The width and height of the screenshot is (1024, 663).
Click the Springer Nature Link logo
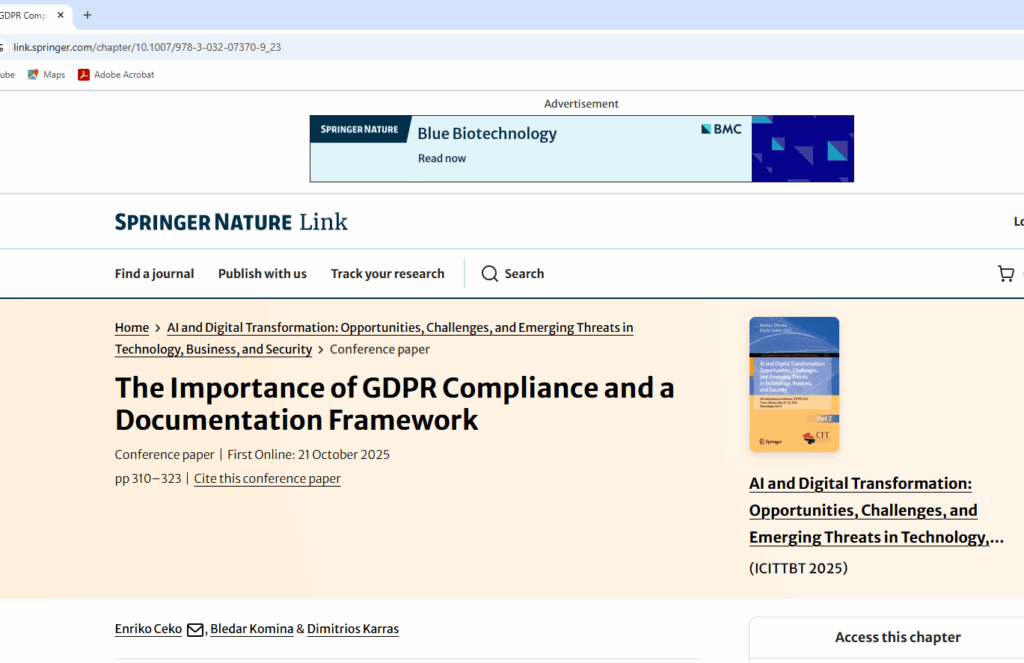(x=231, y=222)
